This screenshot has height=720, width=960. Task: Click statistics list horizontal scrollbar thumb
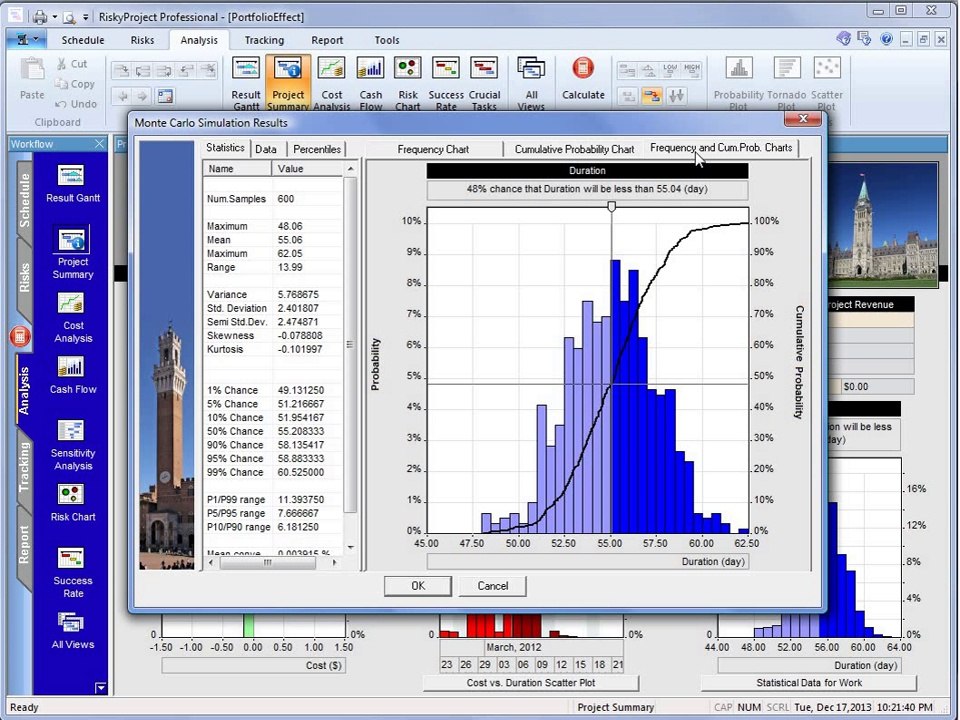click(267, 563)
